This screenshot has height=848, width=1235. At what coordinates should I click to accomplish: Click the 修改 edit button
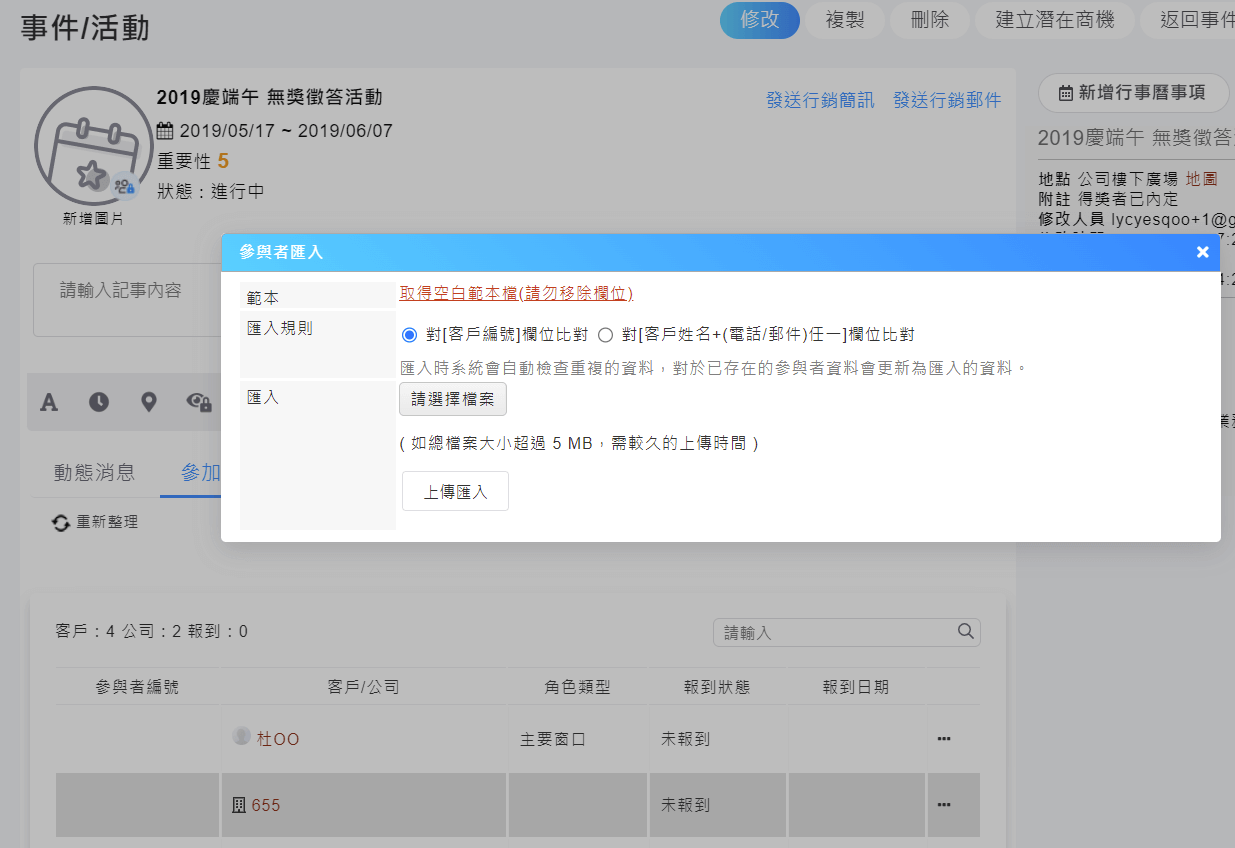pos(759,20)
